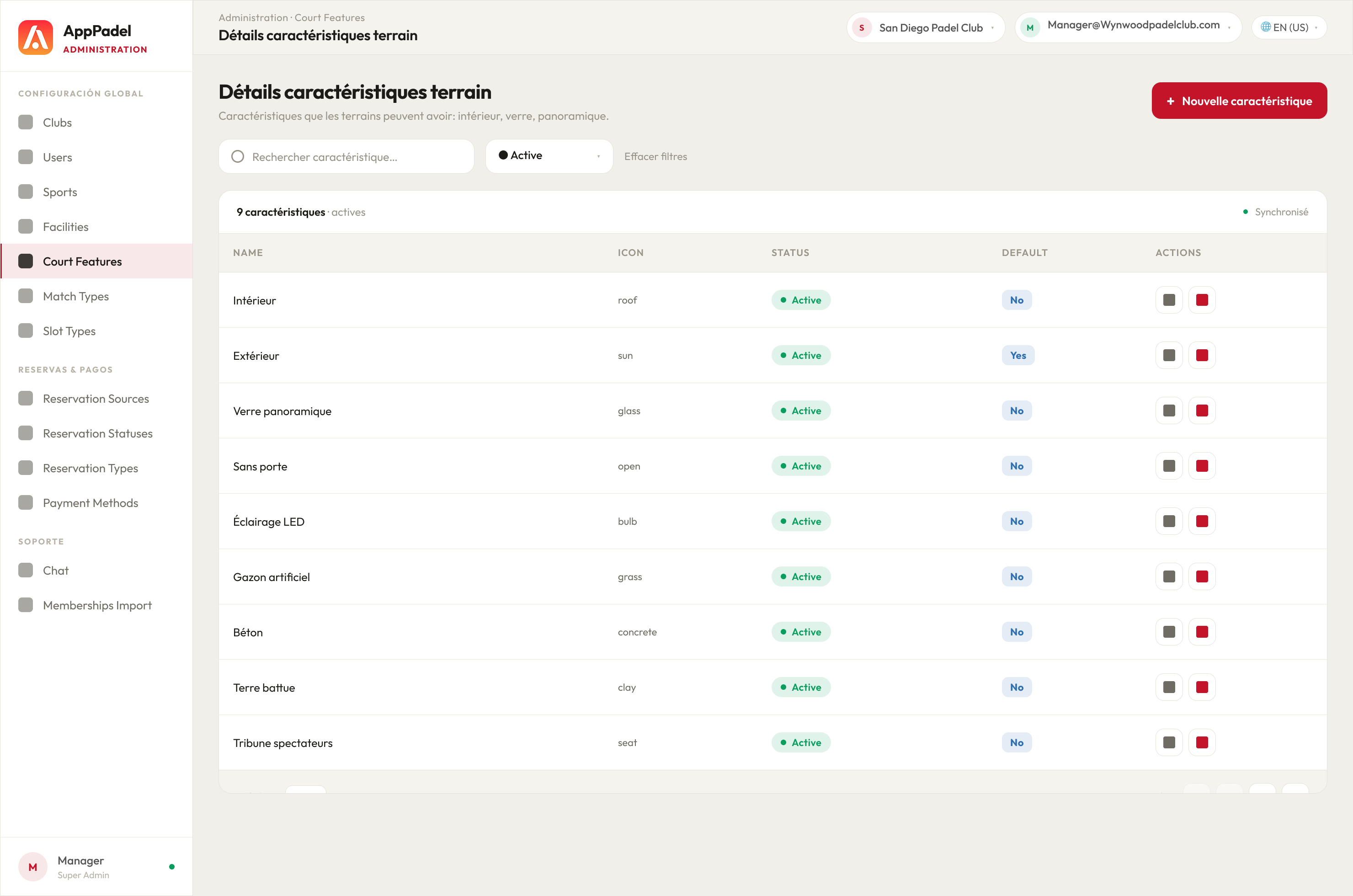Edit the Terre battue feature
The image size is (1353, 896).
[x=1169, y=688]
